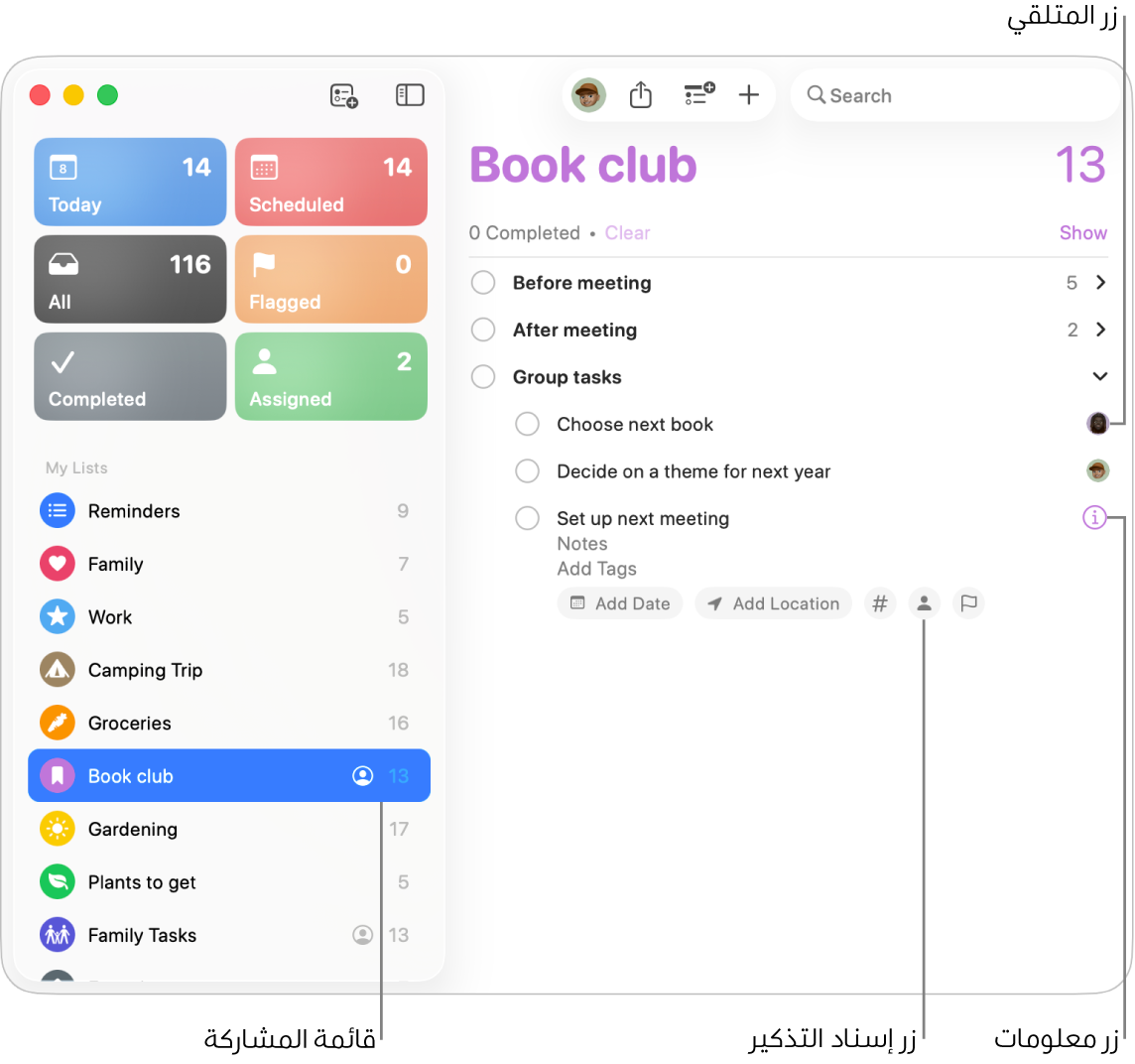Click the magnifying glass search icon
The height and width of the screenshot is (1064, 1135).
(816, 95)
